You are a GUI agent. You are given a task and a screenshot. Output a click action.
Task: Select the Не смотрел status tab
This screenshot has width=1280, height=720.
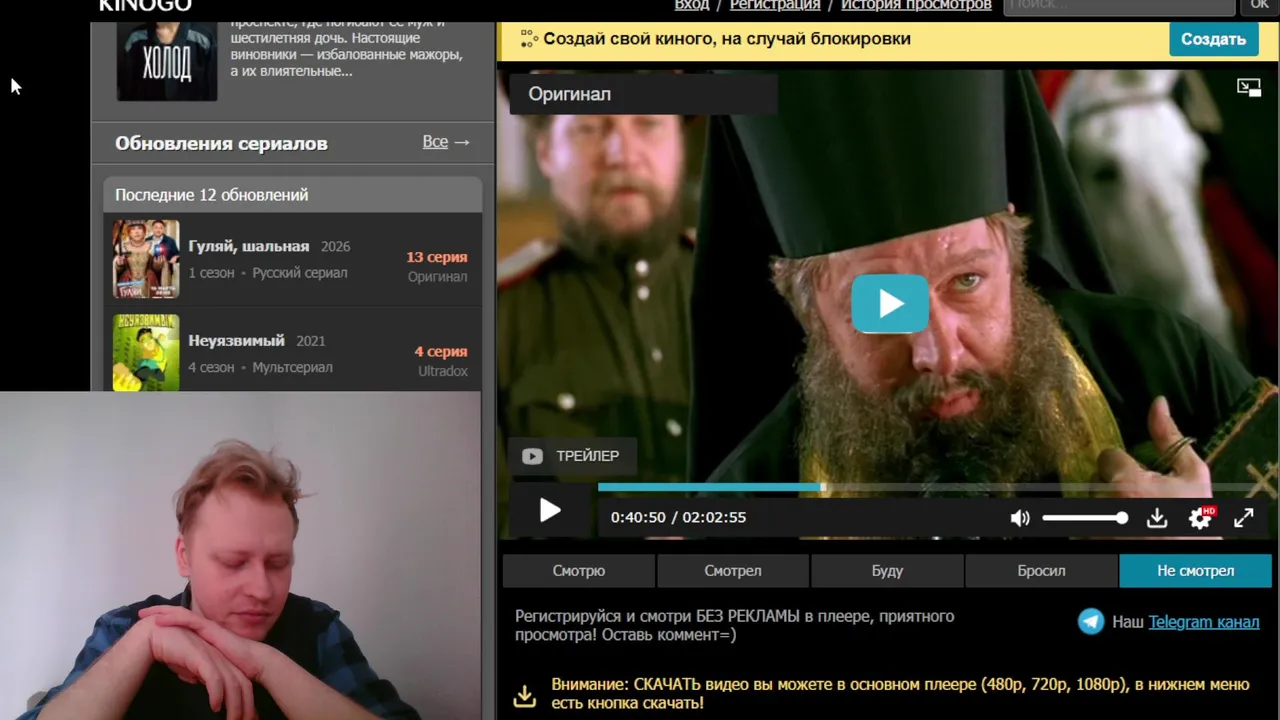point(1196,571)
